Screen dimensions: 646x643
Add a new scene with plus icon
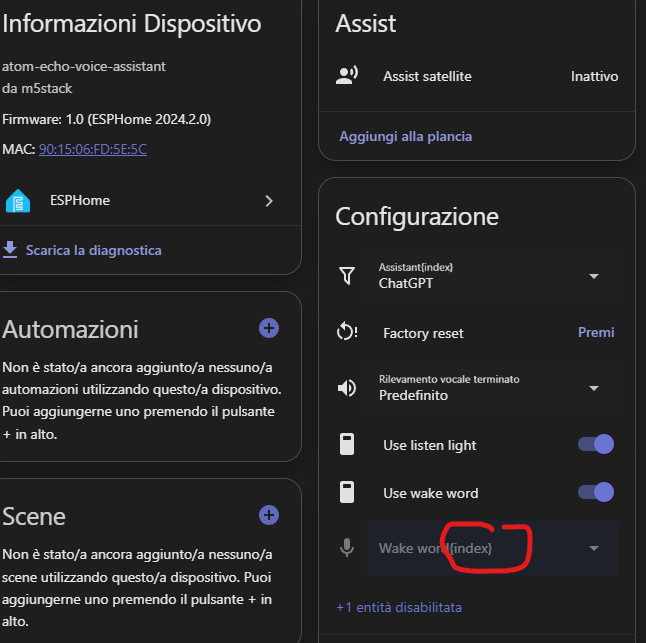(x=268, y=515)
